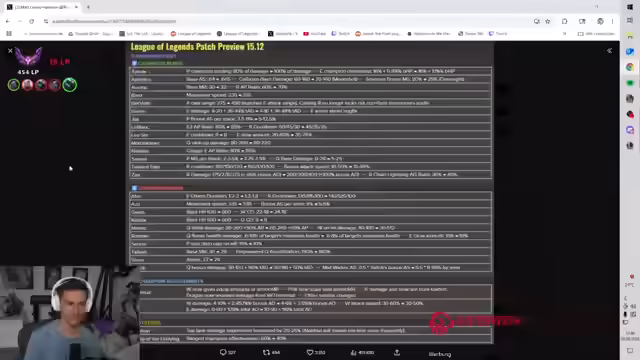Viewport: 640px width, 360px height.
Task: Open the notification center icon in taskbar
Action: 630,351
